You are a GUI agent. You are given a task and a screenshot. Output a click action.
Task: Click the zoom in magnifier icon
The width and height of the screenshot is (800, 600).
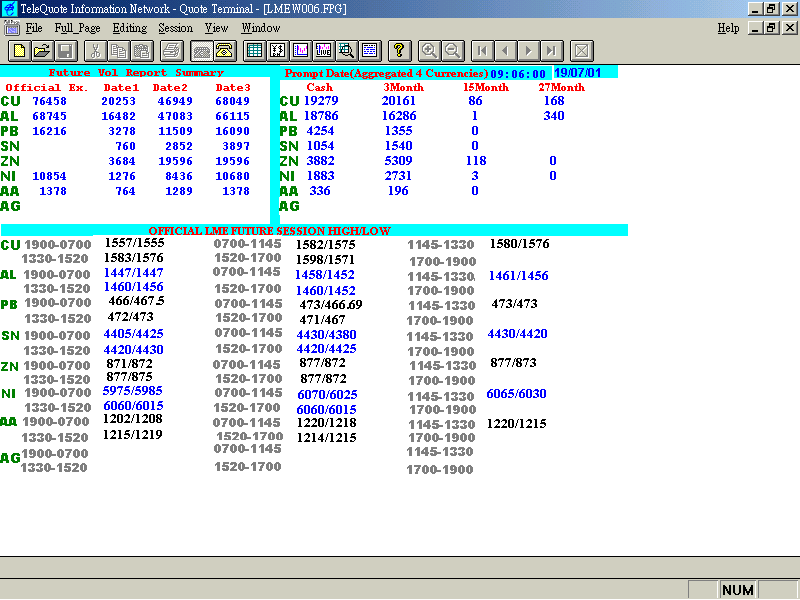click(x=429, y=51)
